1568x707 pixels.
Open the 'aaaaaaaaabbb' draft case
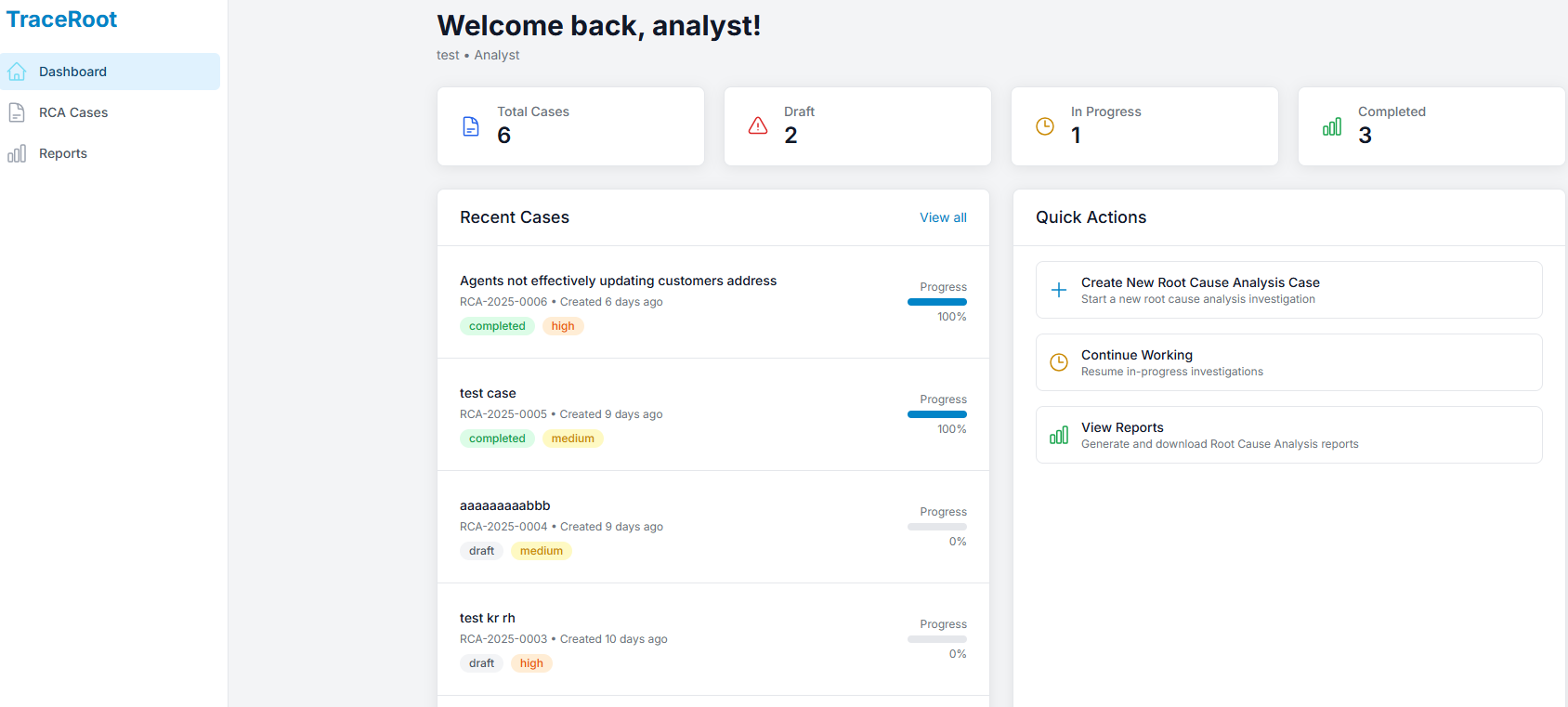coord(504,505)
